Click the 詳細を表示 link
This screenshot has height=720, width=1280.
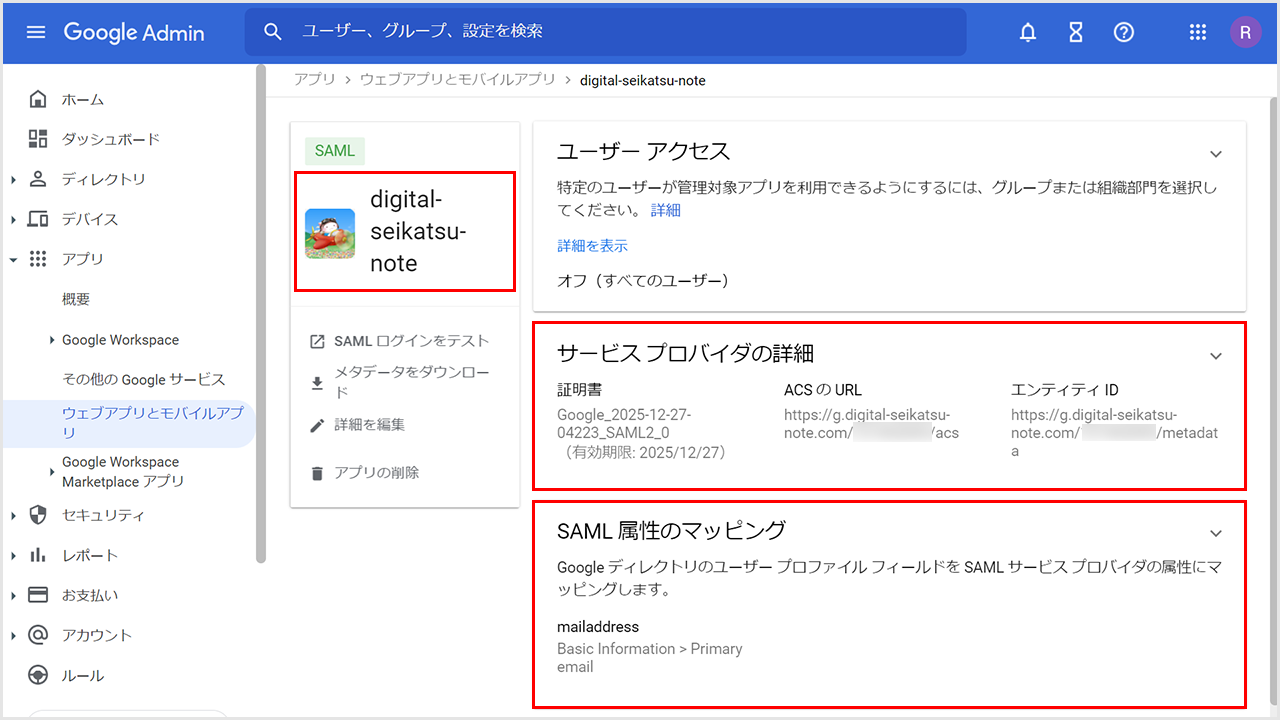pos(592,245)
